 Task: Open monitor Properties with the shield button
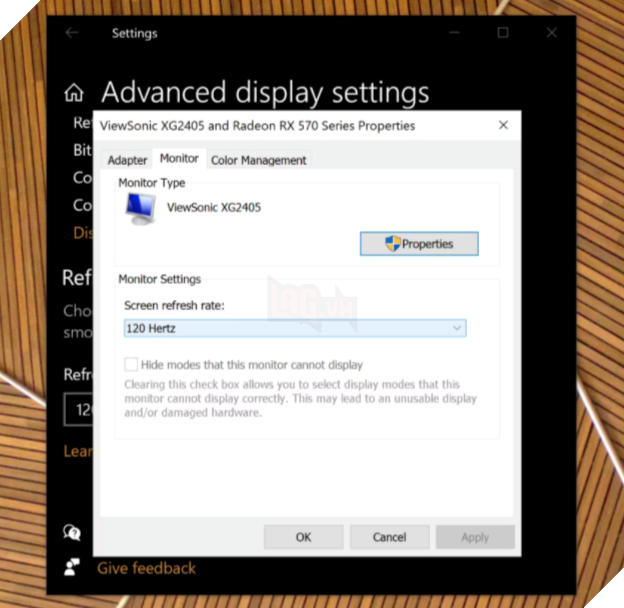click(x=419, y=244)
